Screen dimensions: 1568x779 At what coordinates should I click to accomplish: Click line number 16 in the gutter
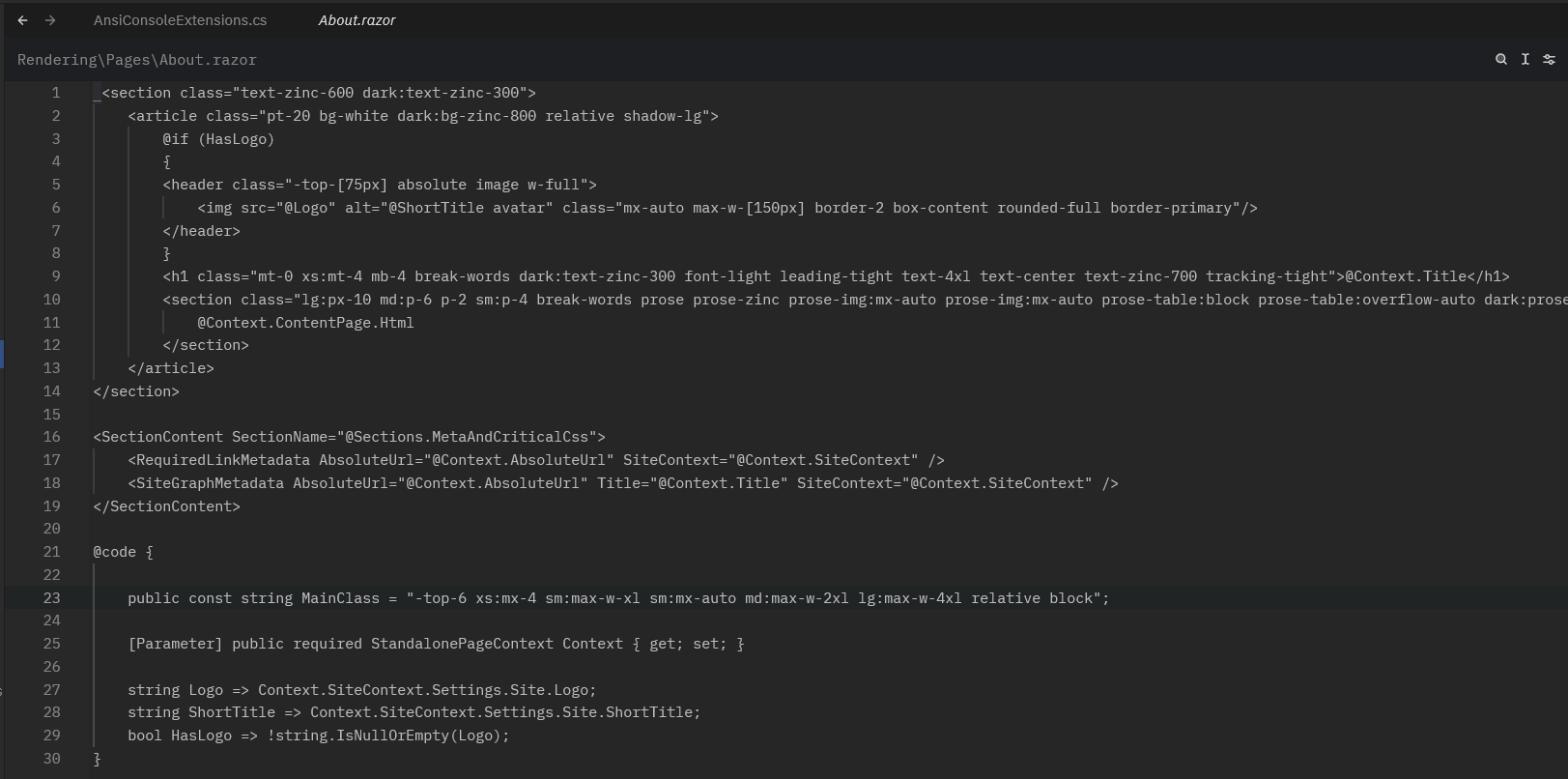(51, 437)
